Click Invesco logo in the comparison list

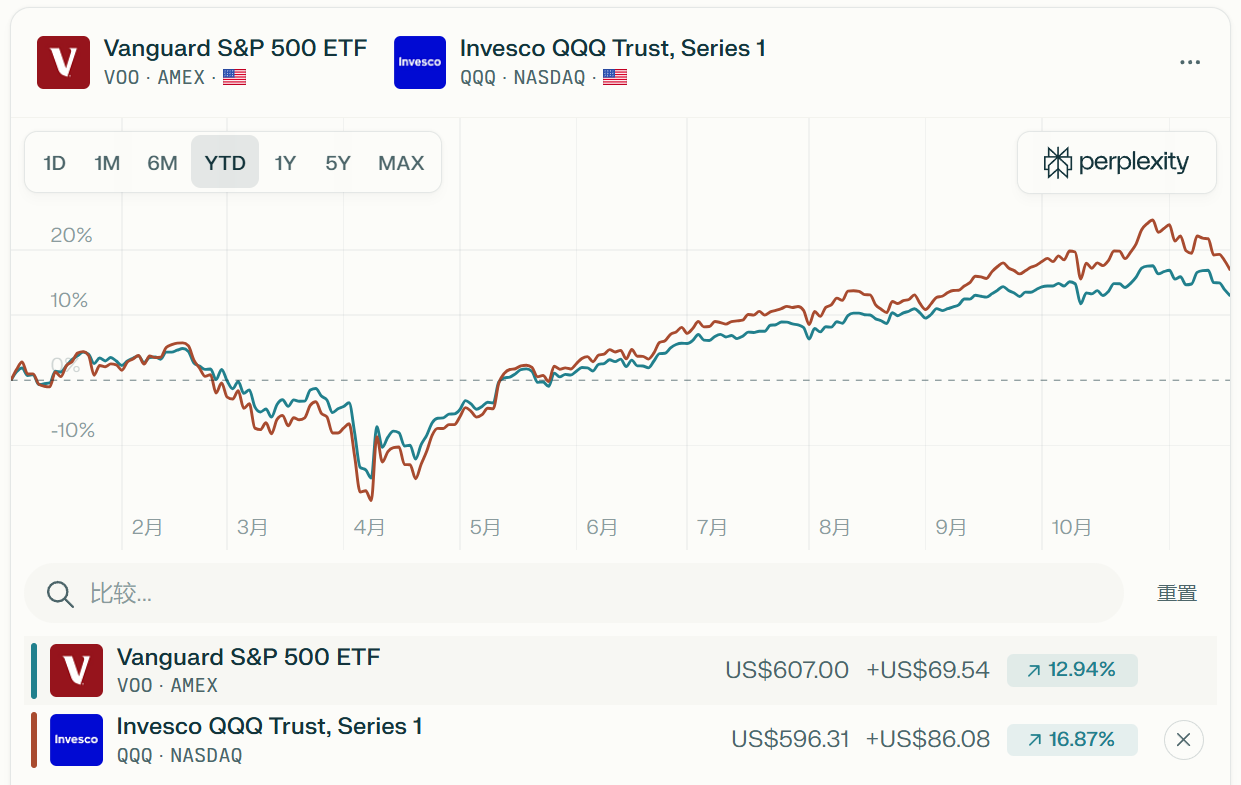click(76, 740)
